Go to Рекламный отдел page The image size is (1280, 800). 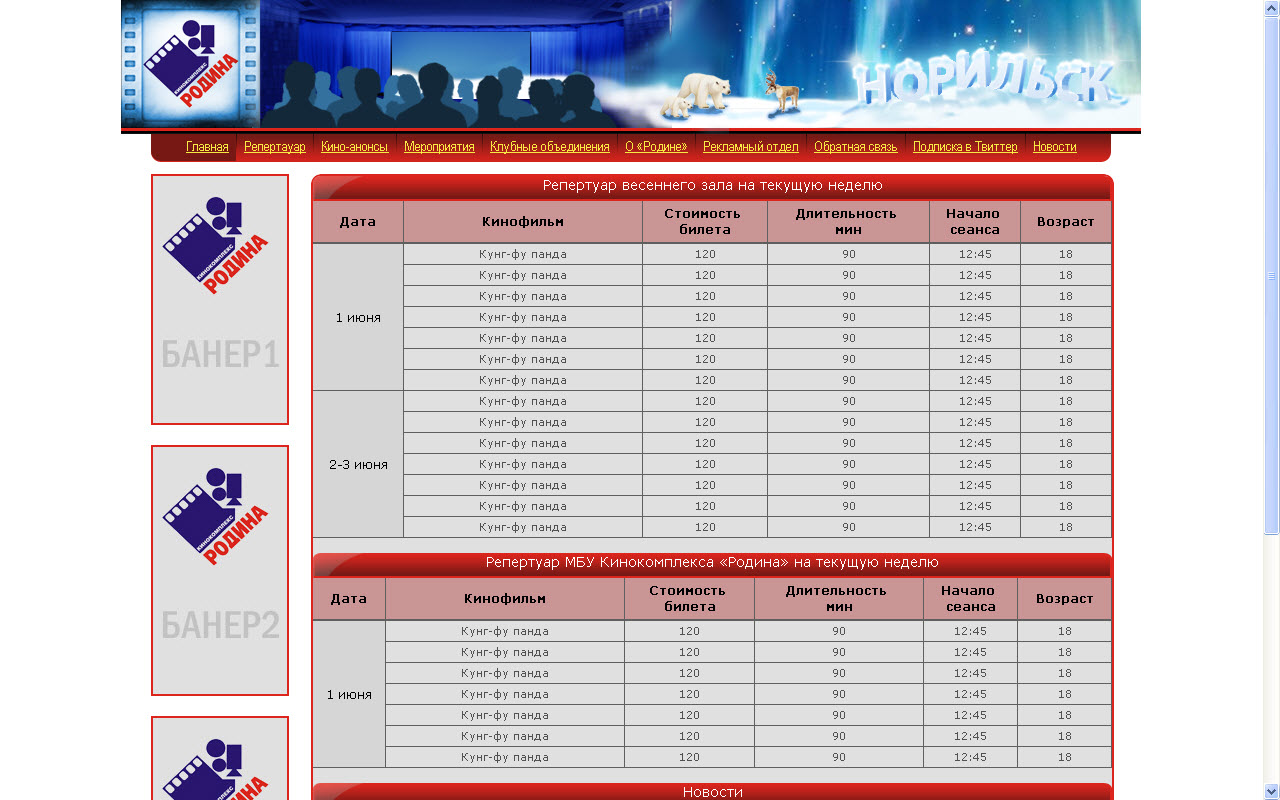click(750, 147)
